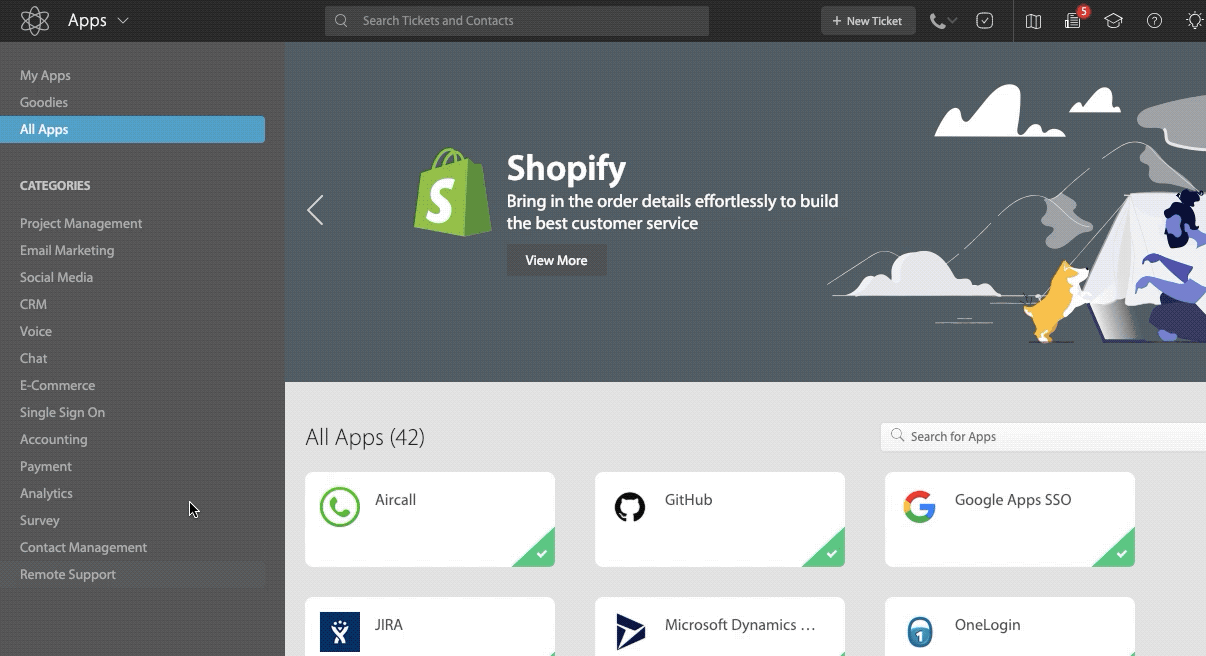Screen dimensions: 1206x656
Task: Focus the Search Tickets and Contacts field
Action: pos(517,21)
